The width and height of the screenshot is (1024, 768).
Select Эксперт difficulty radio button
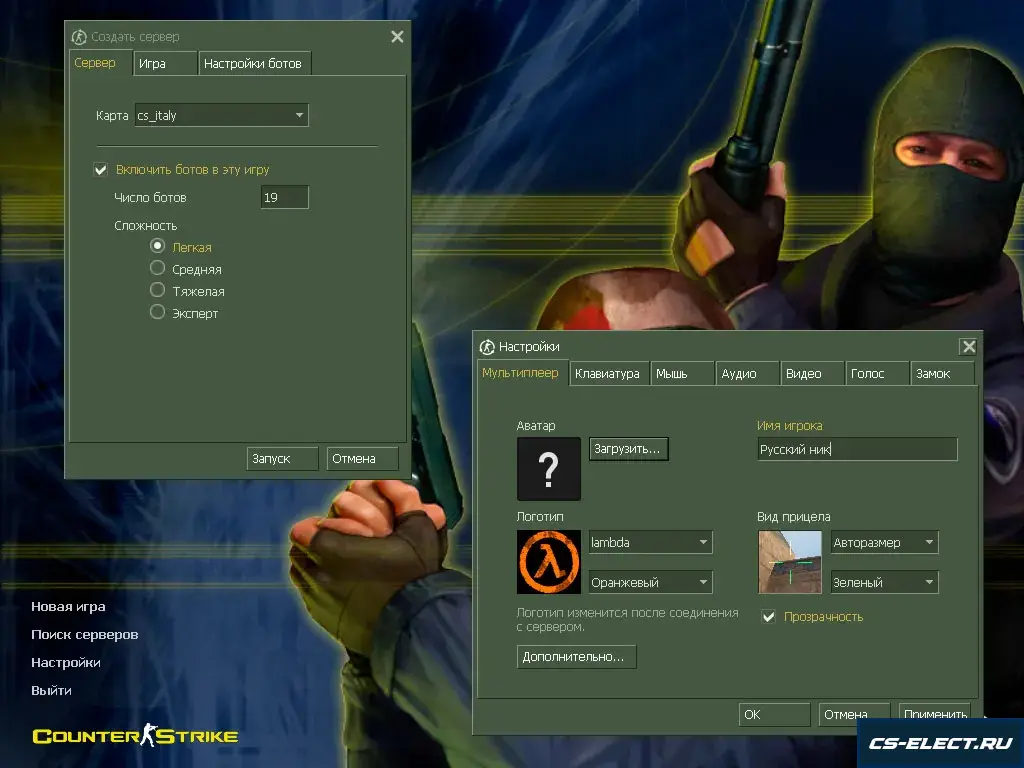(x=157, y=312)
